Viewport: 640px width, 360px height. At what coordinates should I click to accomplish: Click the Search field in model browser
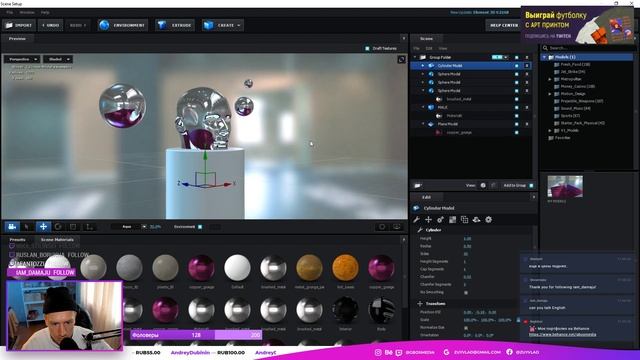coord(590,48)
